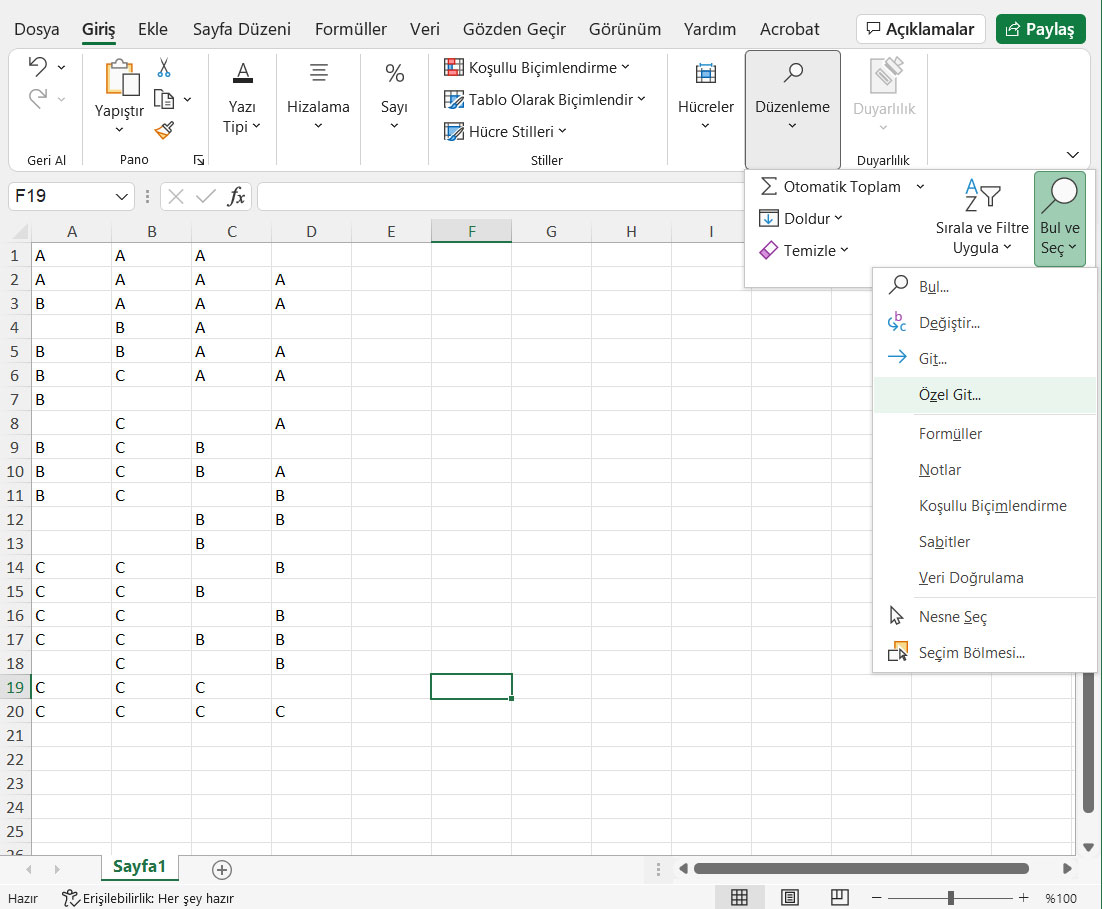
Task: Switch to Page Break Preview icon
Action: [839, 898]
